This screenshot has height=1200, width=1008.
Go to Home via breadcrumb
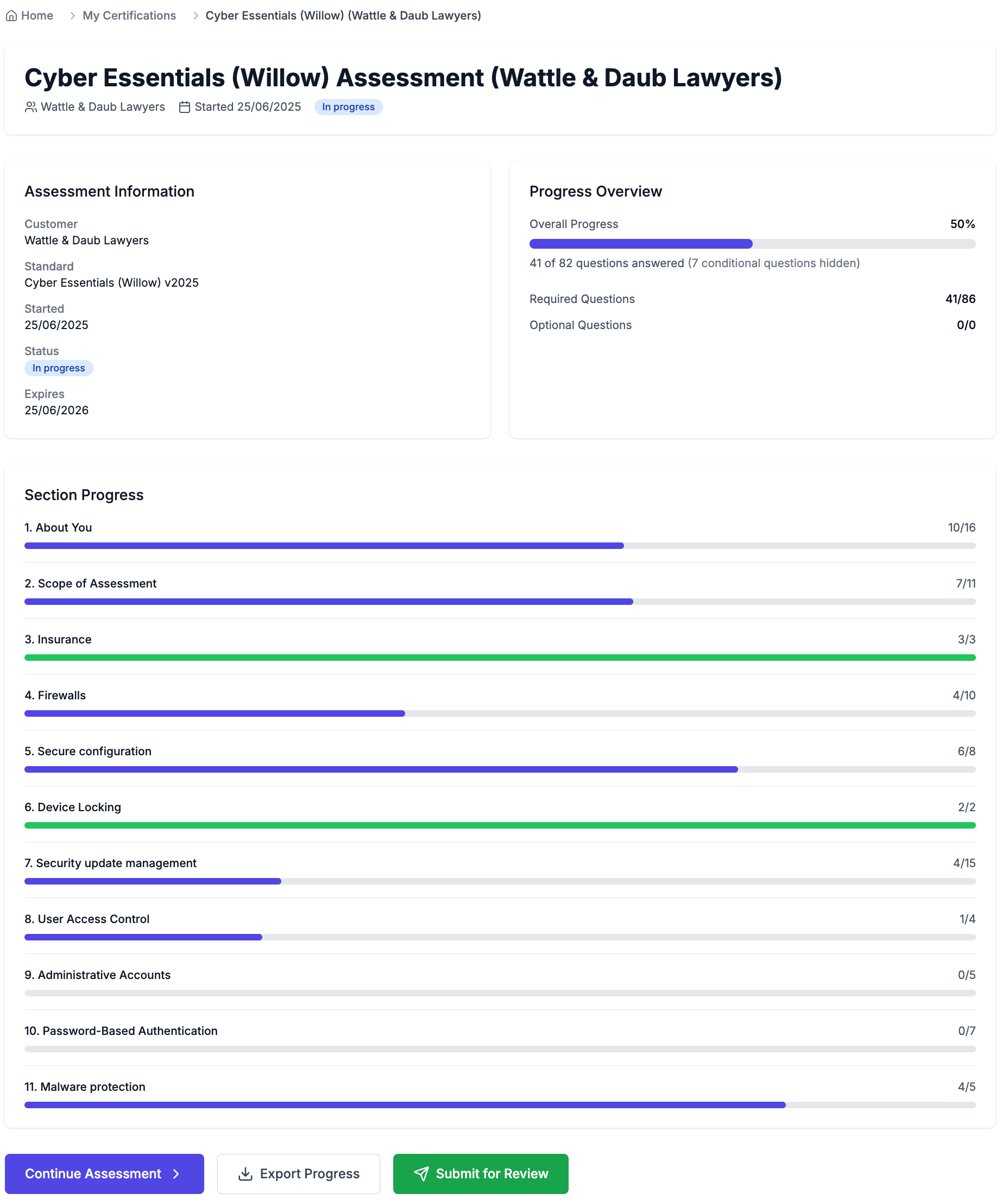[36, 15]
